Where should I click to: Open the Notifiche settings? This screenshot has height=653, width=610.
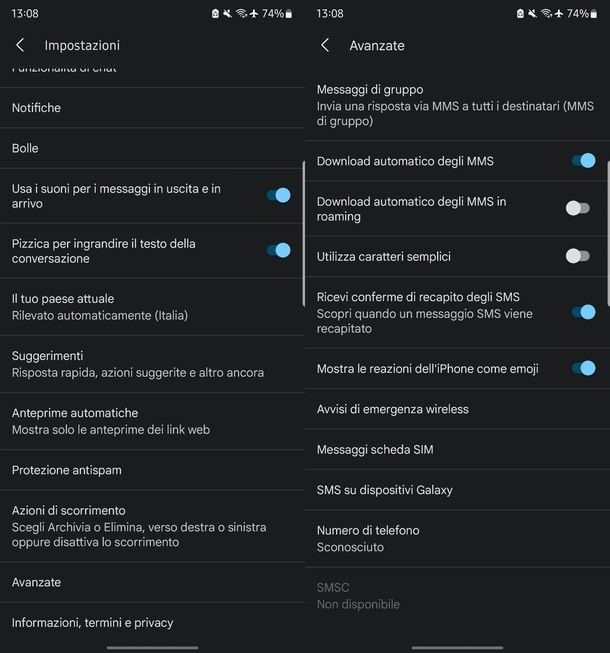tap(152, 108)
